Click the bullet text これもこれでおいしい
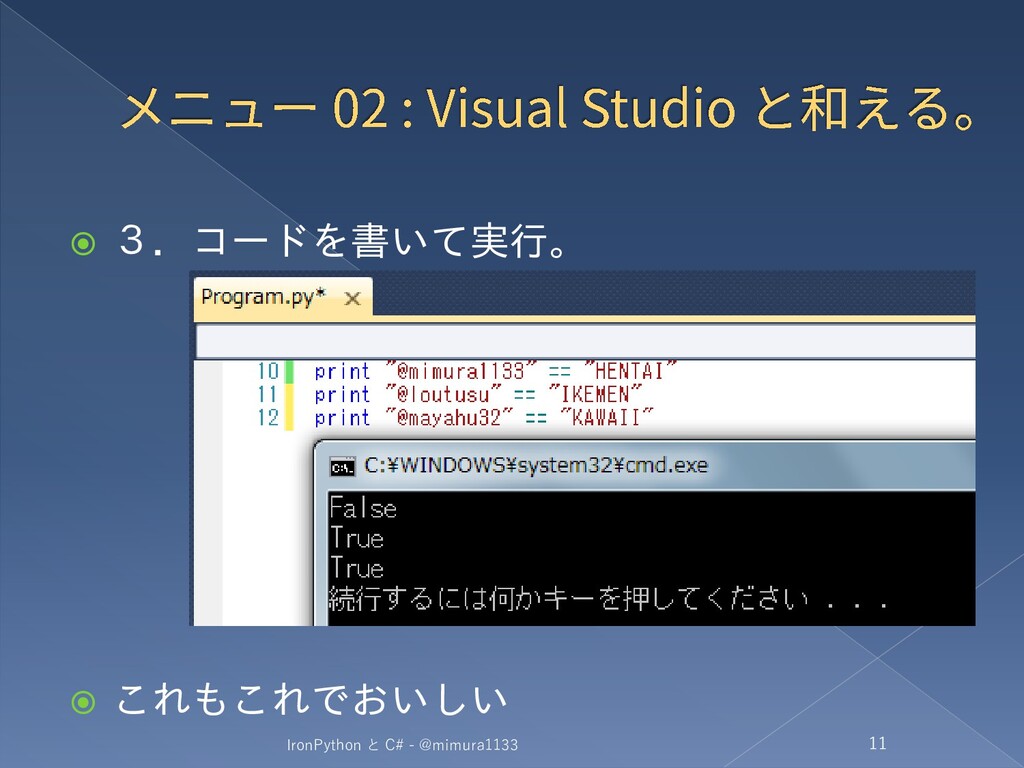This screenshot has width=1024, height=768. [312, 699]
